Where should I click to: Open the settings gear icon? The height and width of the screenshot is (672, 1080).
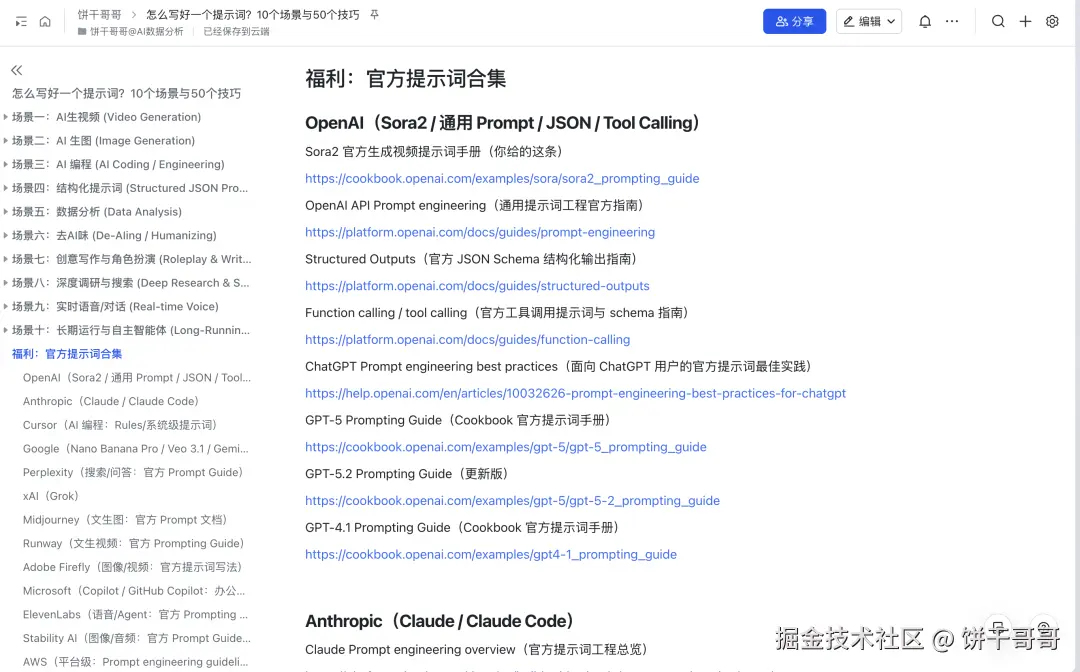pyautogui.click(x=1052, y=21)
